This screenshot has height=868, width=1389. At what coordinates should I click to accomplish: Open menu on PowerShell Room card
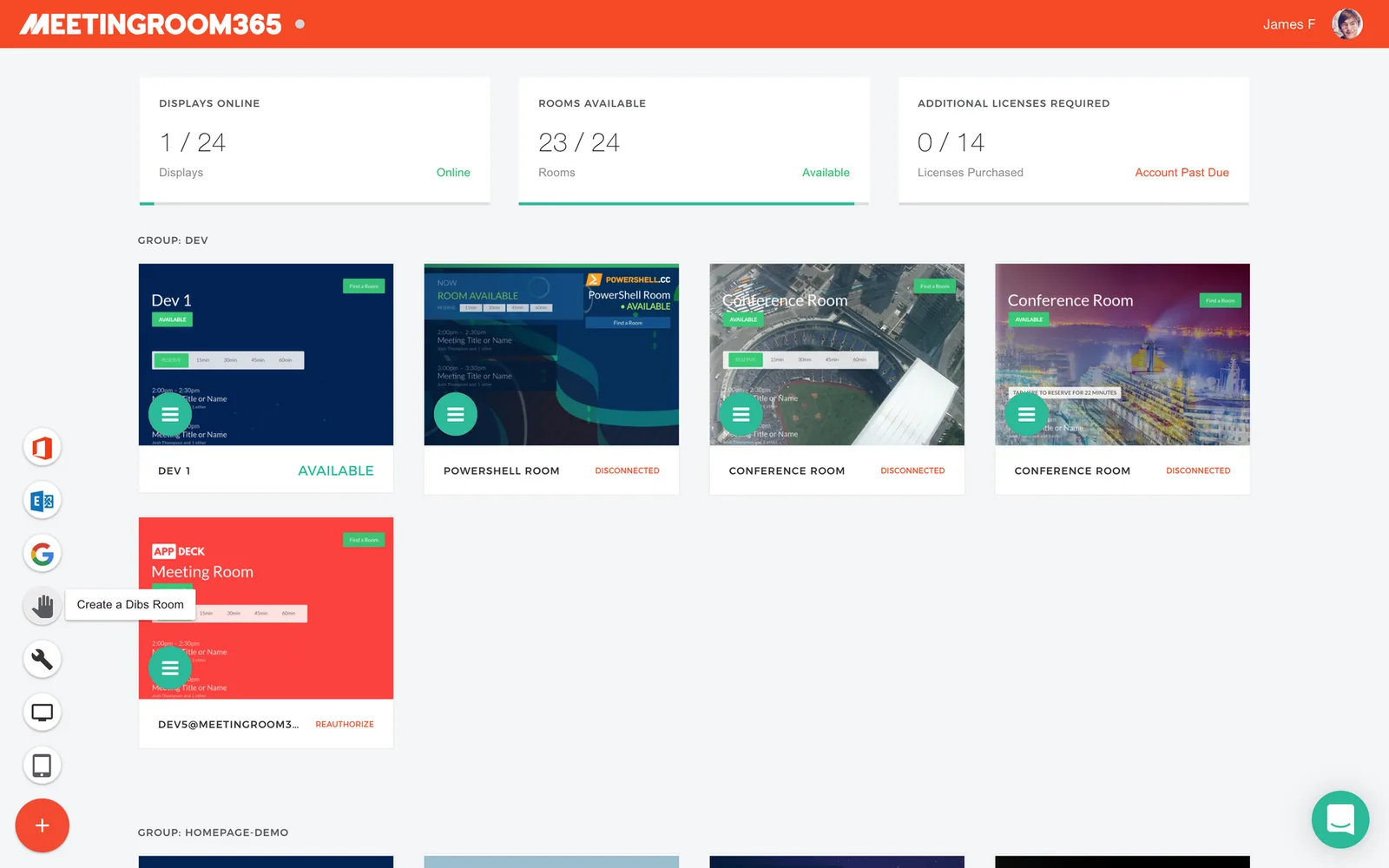pyautogui.click(x=456, y=414)
